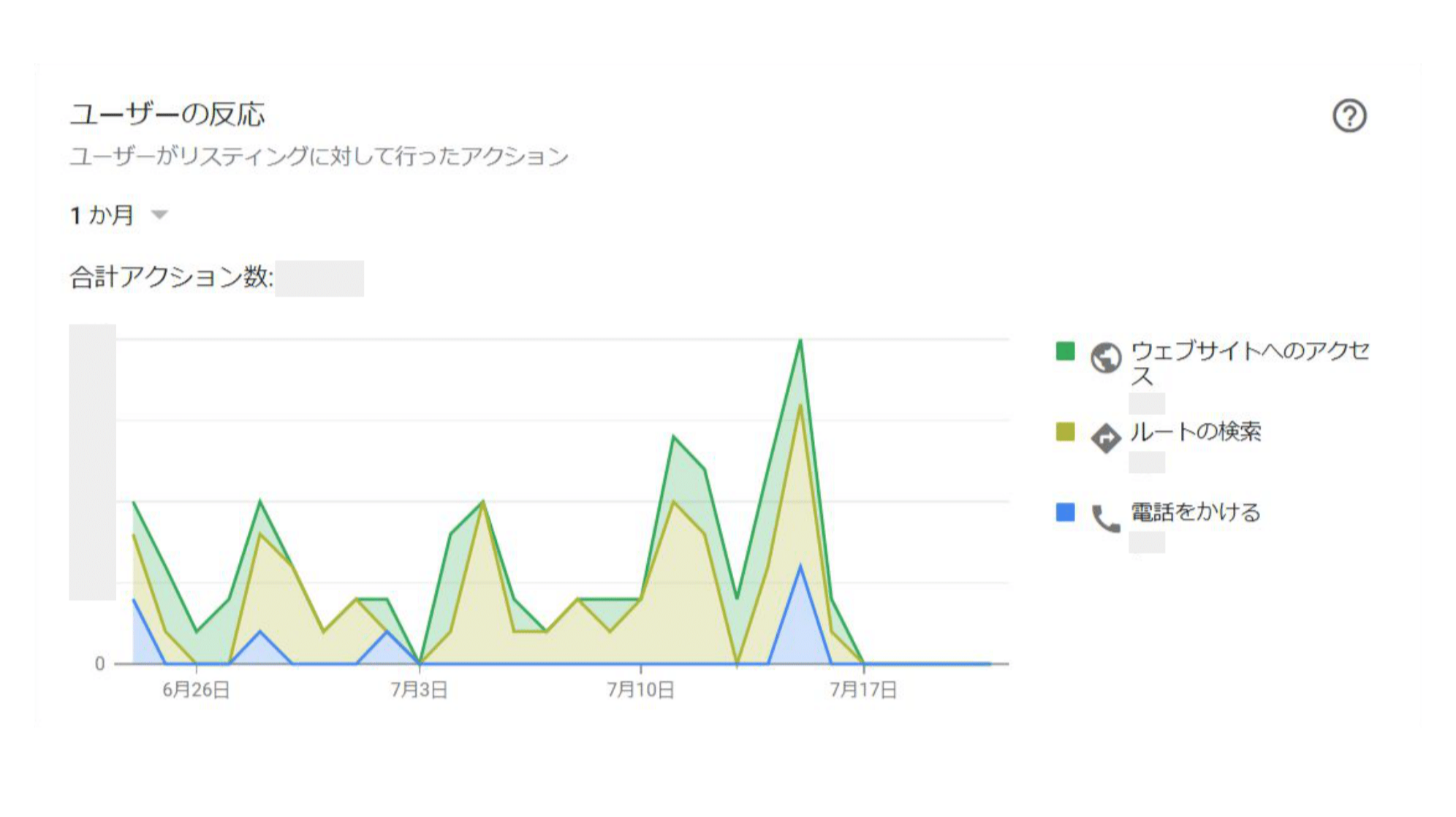The width and height of the screenshot is (1456, 817).
Task: Click the blue phone call legend swatch
Action: coord(1065,512)
